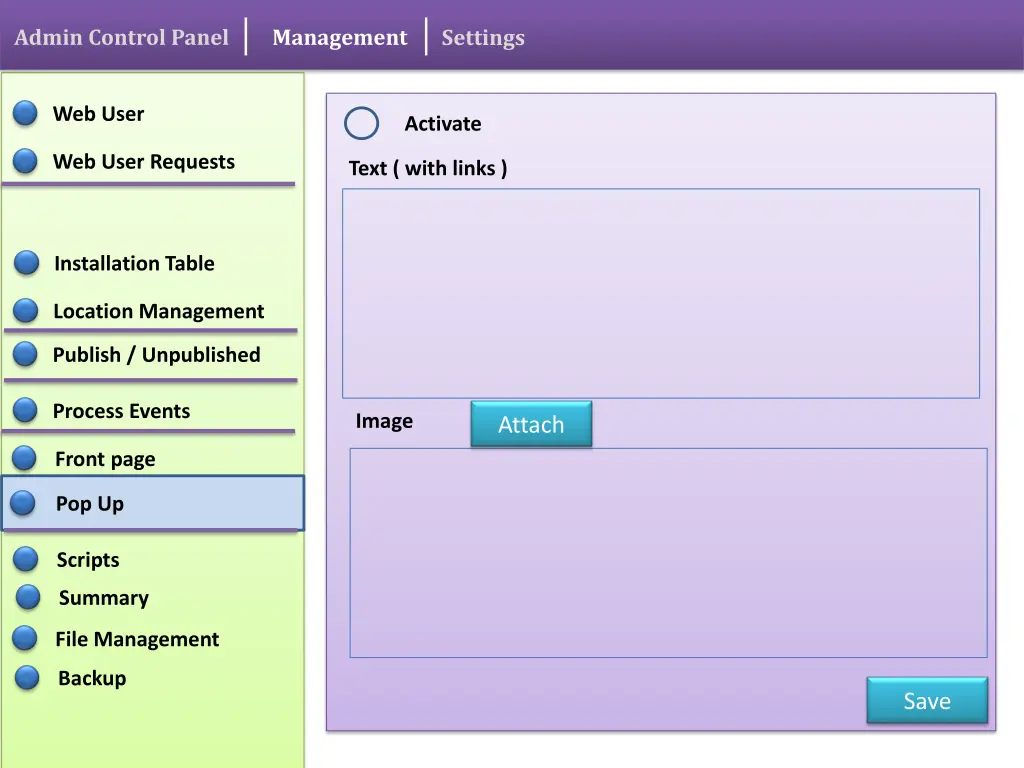Go to Admin Control Panel tab
The height and width of the screenshot is (768, 1024).
tap(121, 38)
